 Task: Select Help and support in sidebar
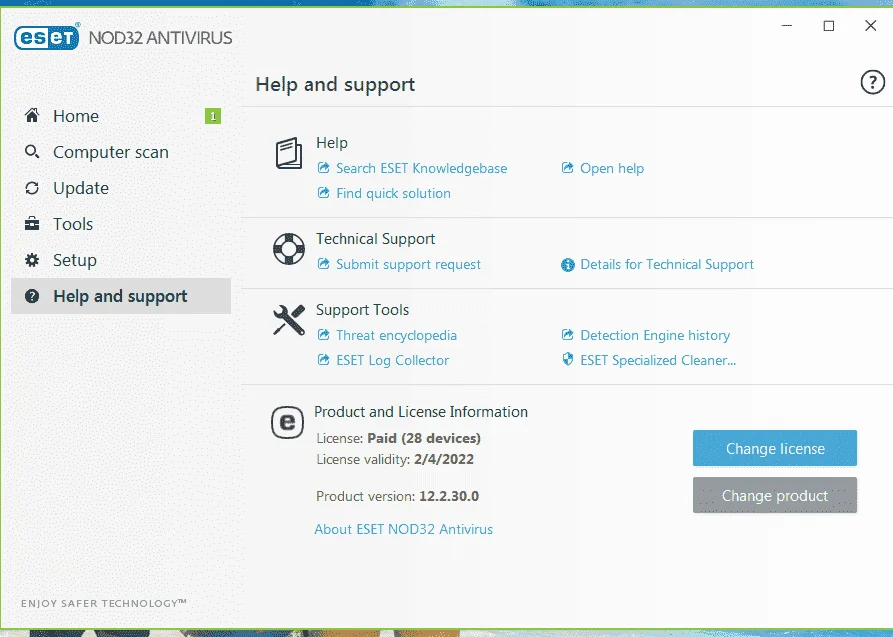[121, 296]
